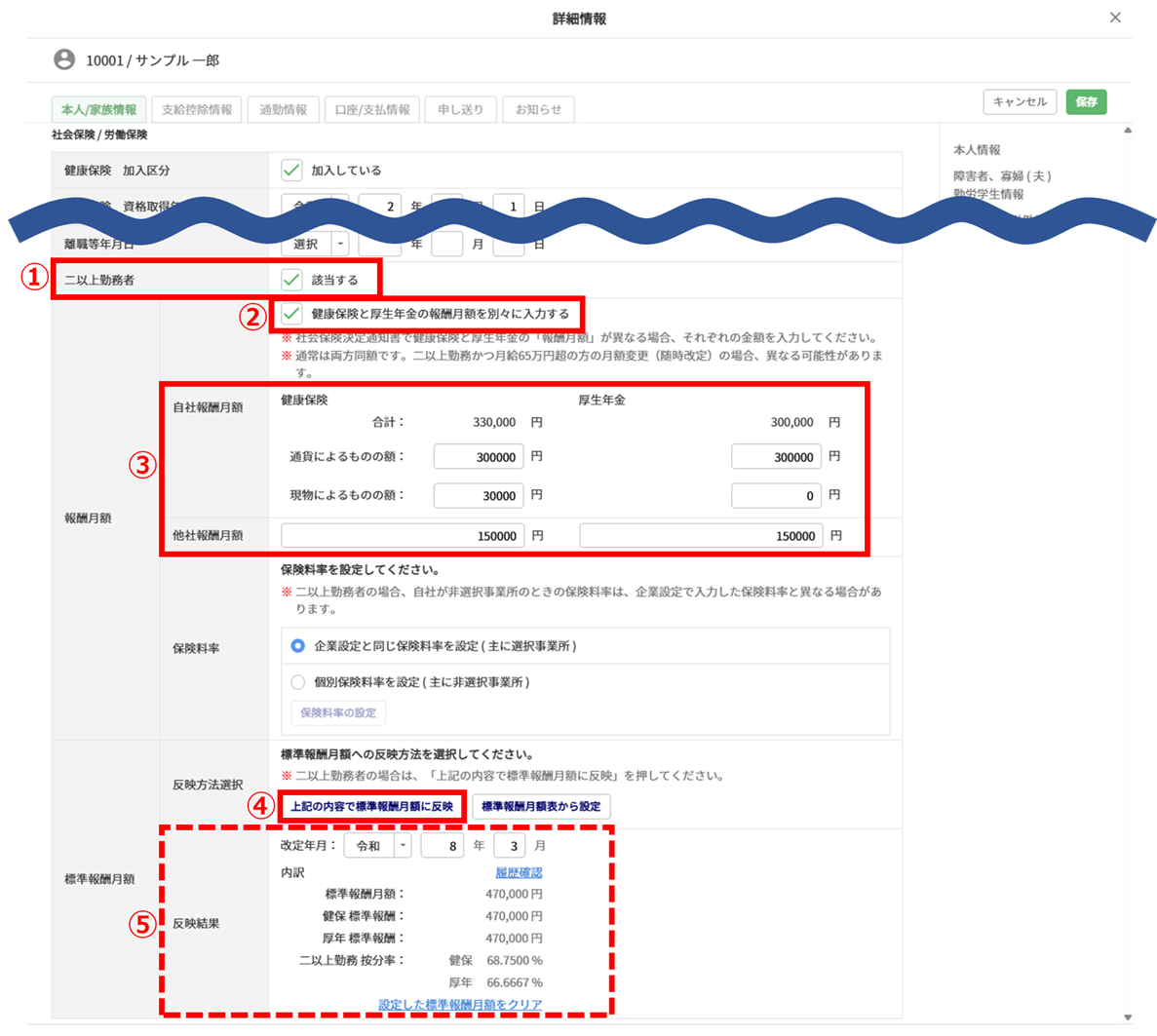This screenshot has height=1036, width=1157.
Task: Open the 履歴確認 link
Action: pyautogui.click(x=519, y=872)
